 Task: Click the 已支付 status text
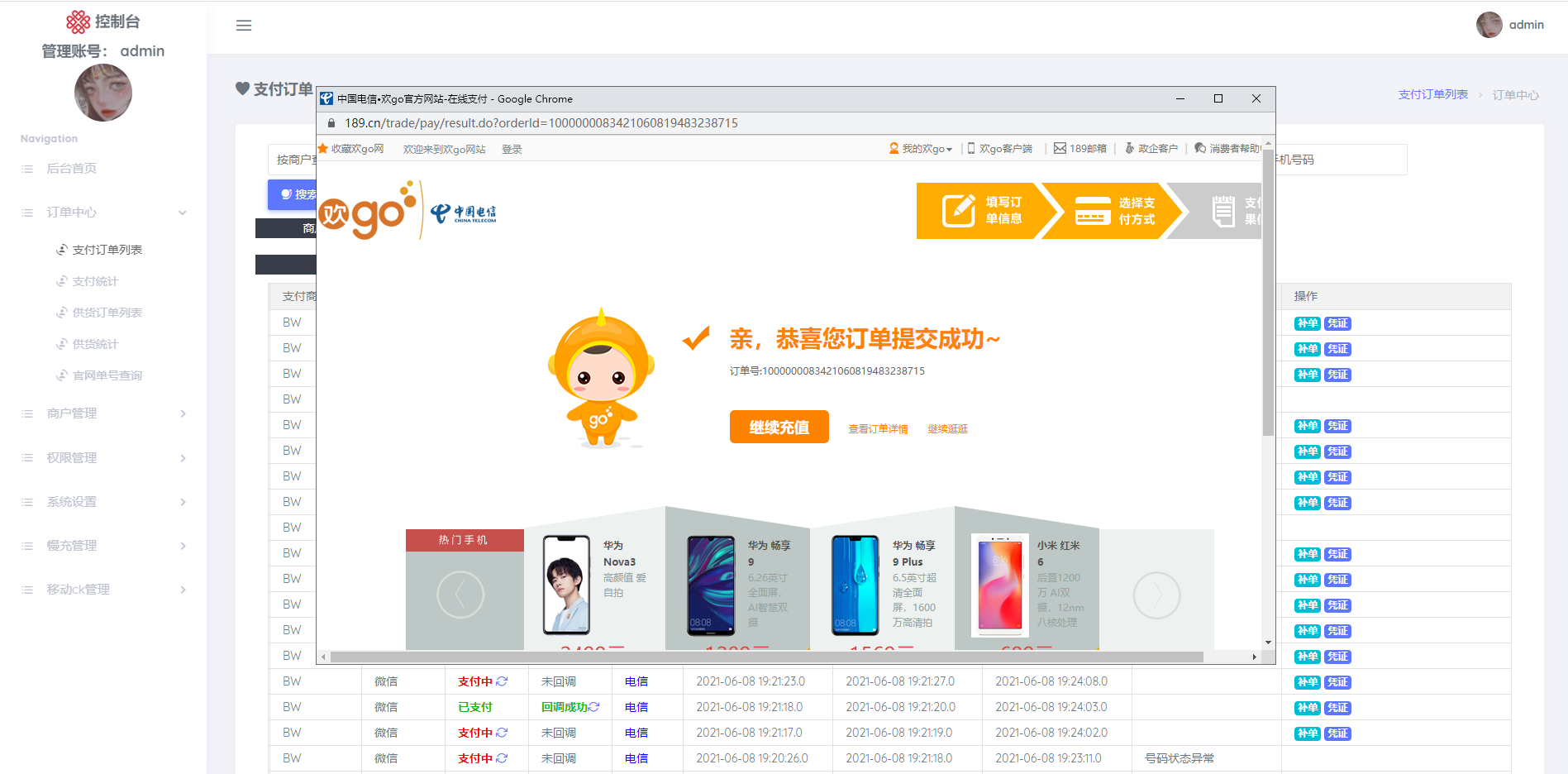pyautogui.click(x=475, y=707)
